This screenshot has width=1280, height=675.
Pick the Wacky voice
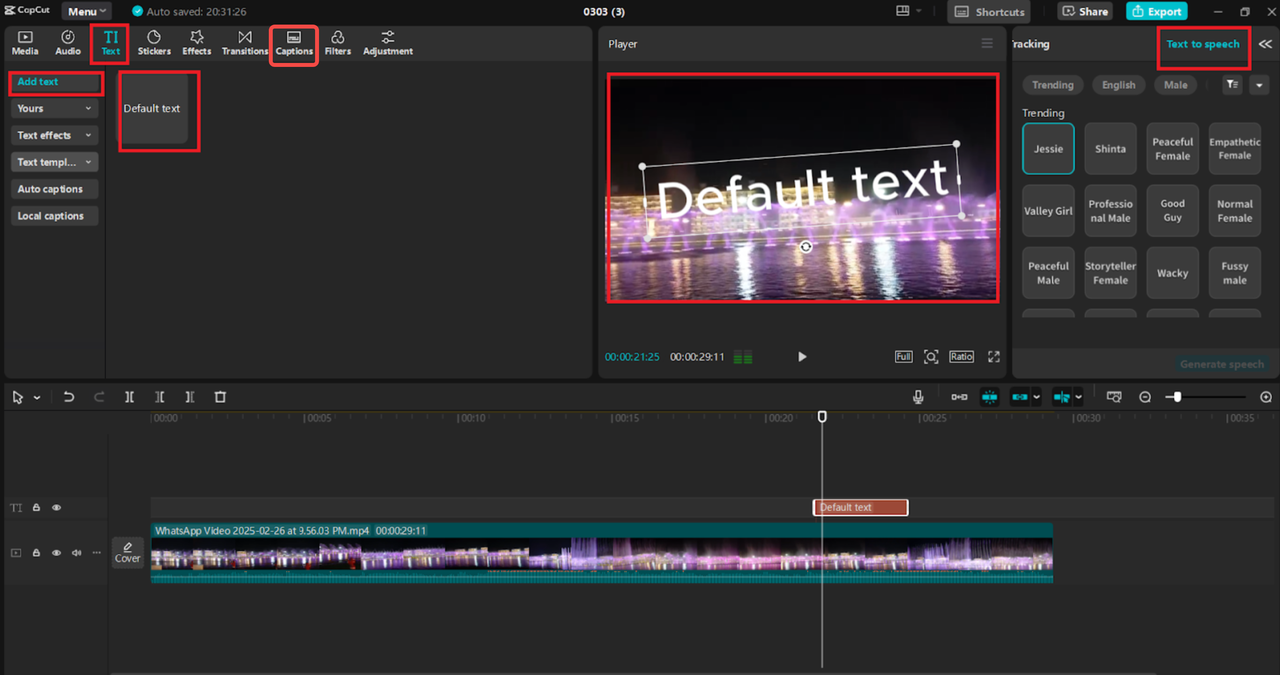point(1173,273)
